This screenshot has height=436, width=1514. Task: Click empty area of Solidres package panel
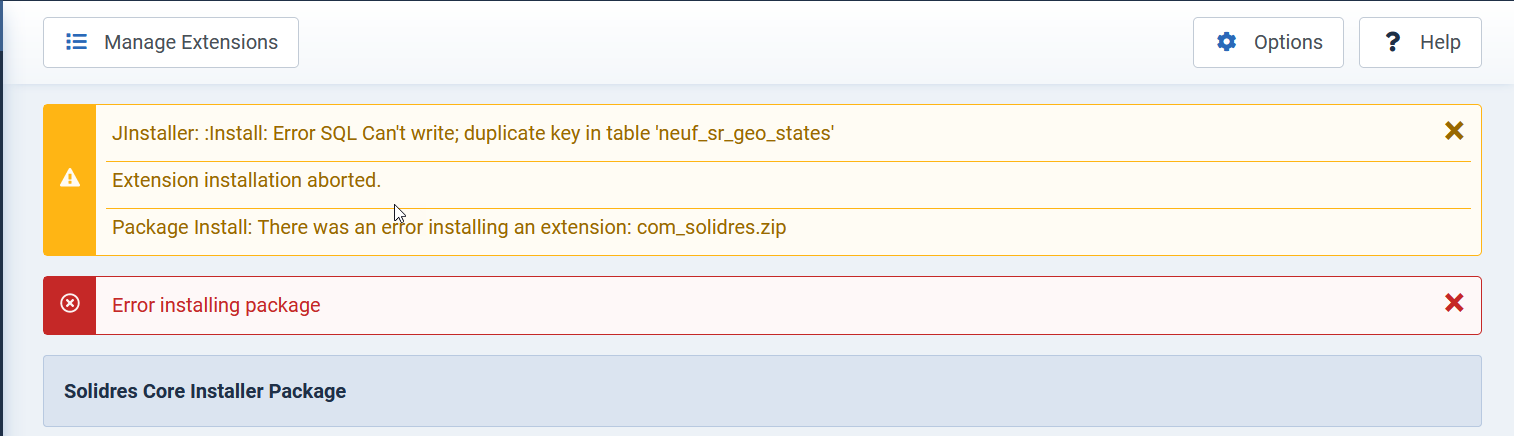pyautogui.click(x=900, y=391)
